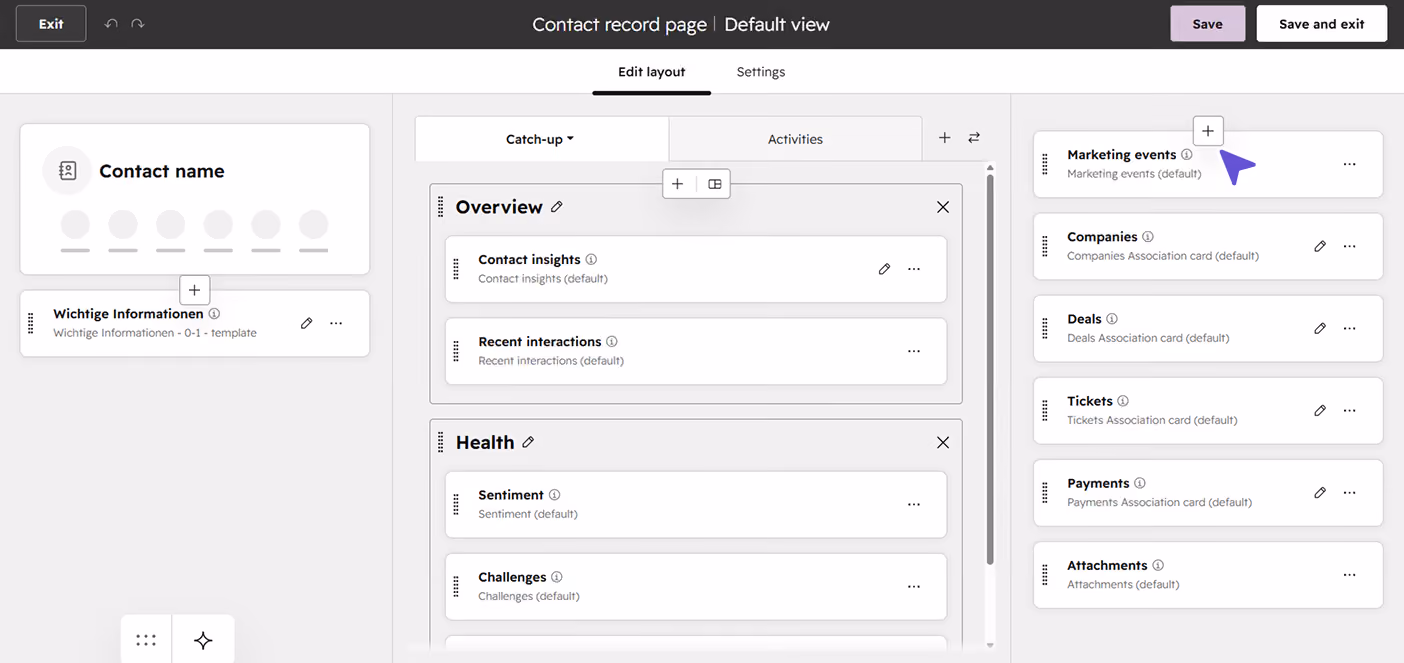The width and height of the screenshot is (1404, 663).
Task: Open Contact insights more options menu
Action: [x=913, y=269]
